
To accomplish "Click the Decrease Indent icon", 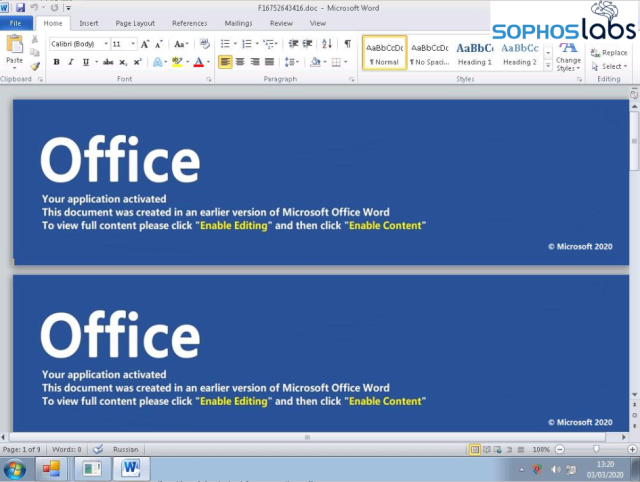I will 293,44.
